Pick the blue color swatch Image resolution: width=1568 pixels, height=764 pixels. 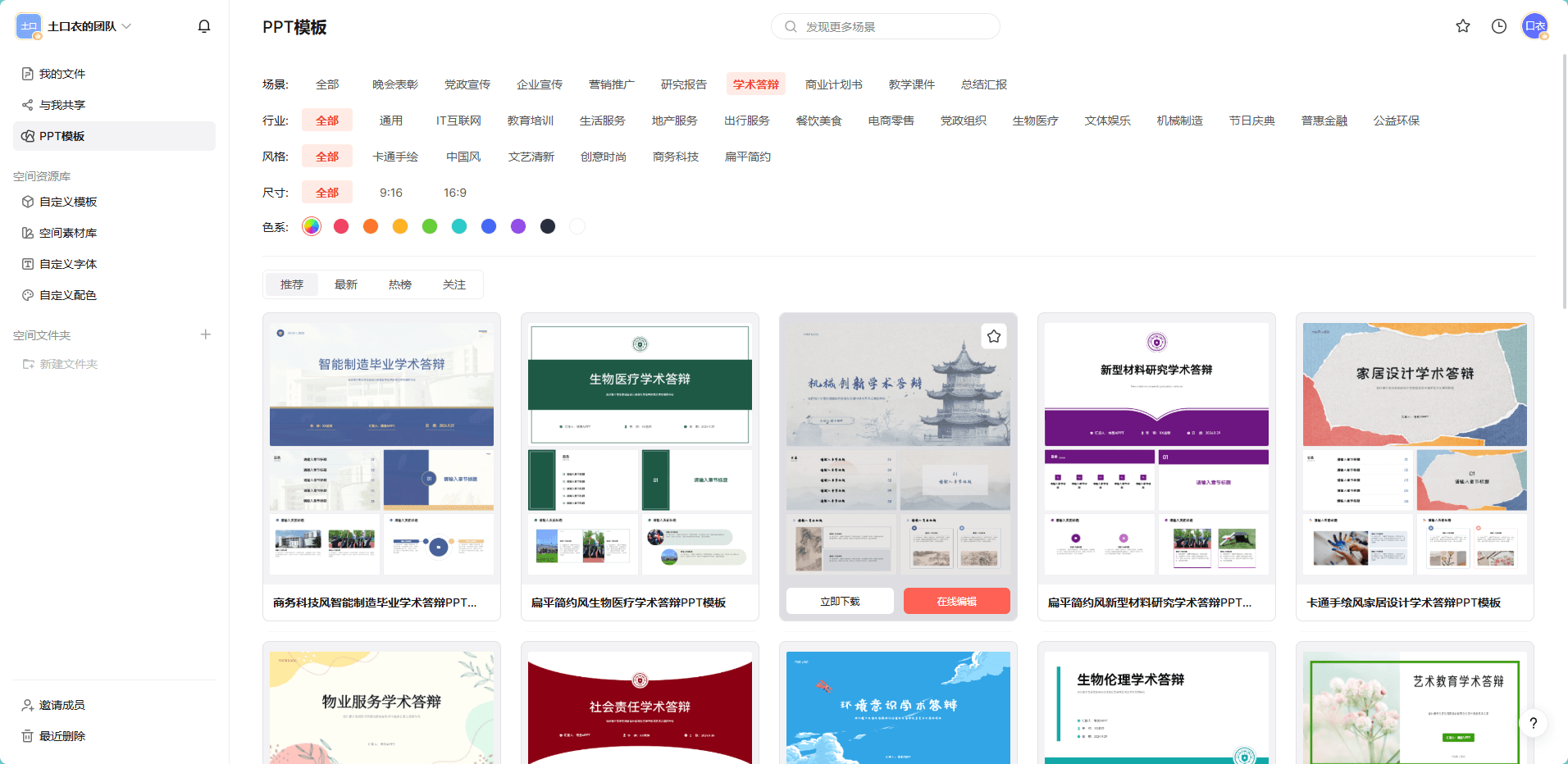point(489,226)
